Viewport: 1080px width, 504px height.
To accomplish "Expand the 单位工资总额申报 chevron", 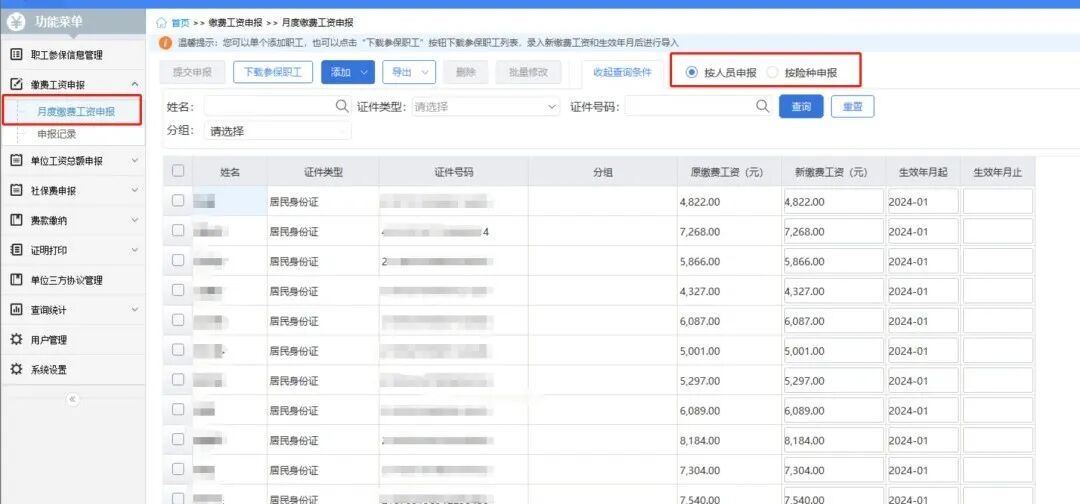I will point(134,160).
